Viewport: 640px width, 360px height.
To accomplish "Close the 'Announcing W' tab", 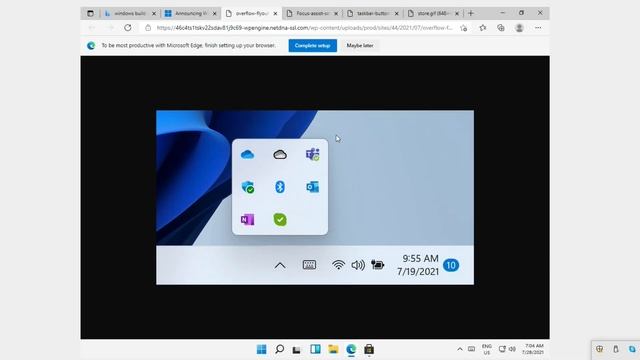I will 215,13.
